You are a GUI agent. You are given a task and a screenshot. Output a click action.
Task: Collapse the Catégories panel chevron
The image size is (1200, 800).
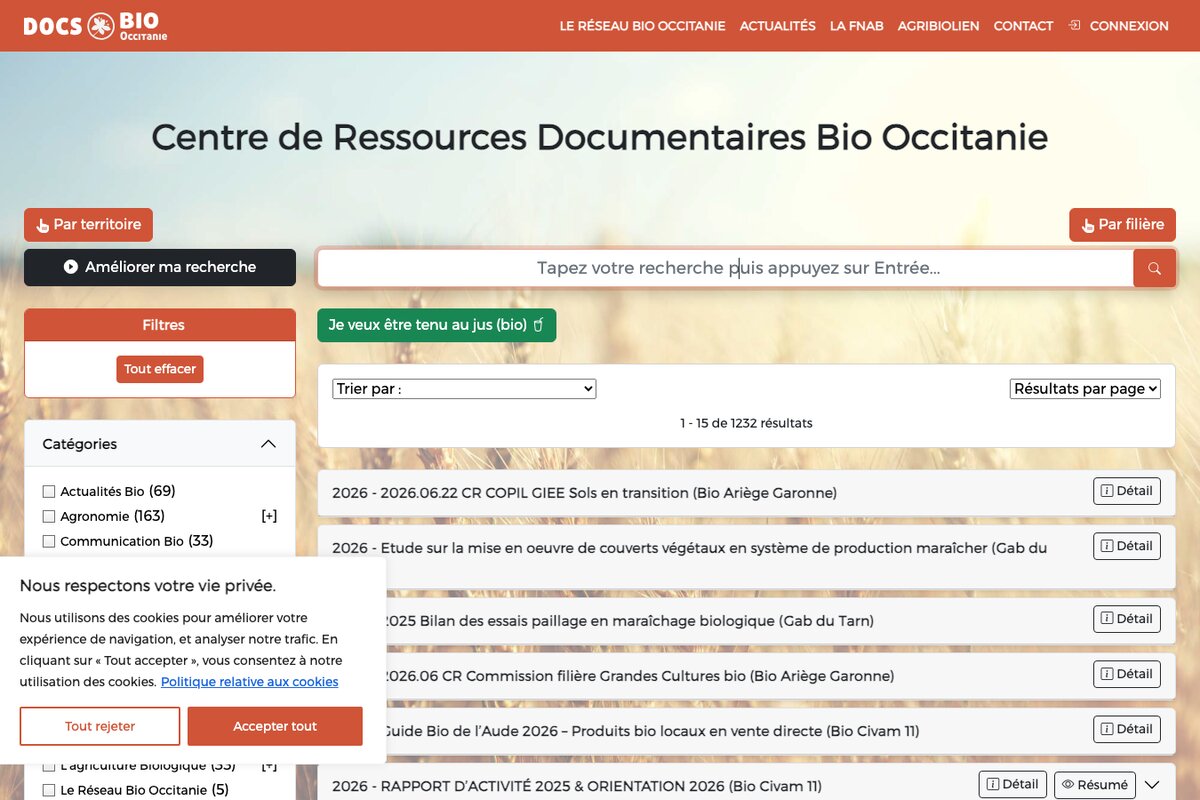coord(268,444)
